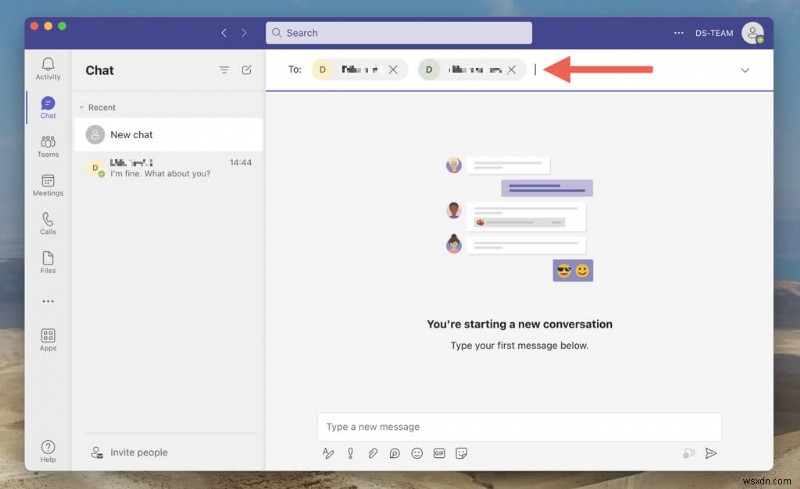Expand the group name chevron
The image size is (800, 489).
745,70
